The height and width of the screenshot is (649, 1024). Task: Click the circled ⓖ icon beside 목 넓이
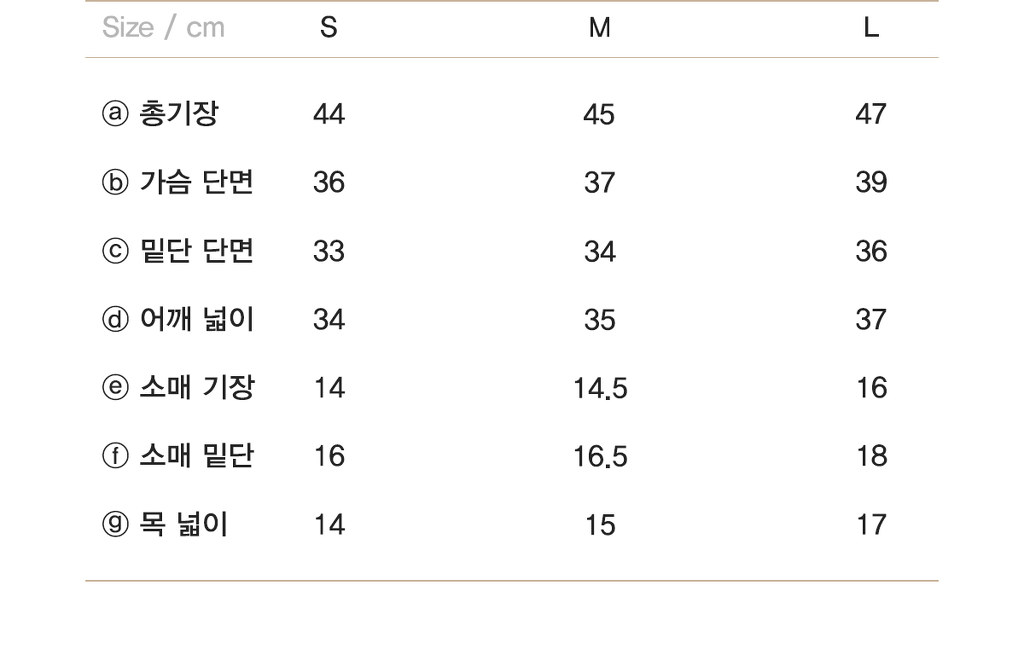[x=115, y=524]
